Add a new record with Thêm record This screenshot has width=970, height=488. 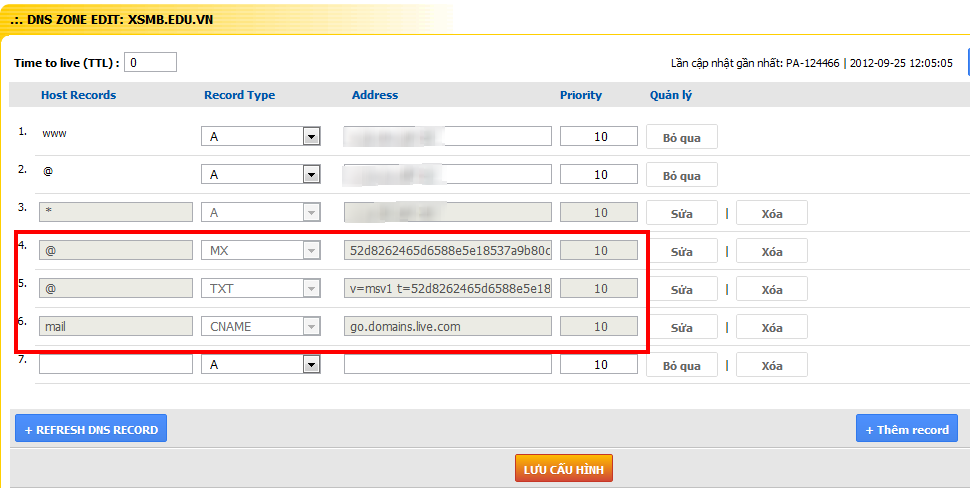click(906, 429)
